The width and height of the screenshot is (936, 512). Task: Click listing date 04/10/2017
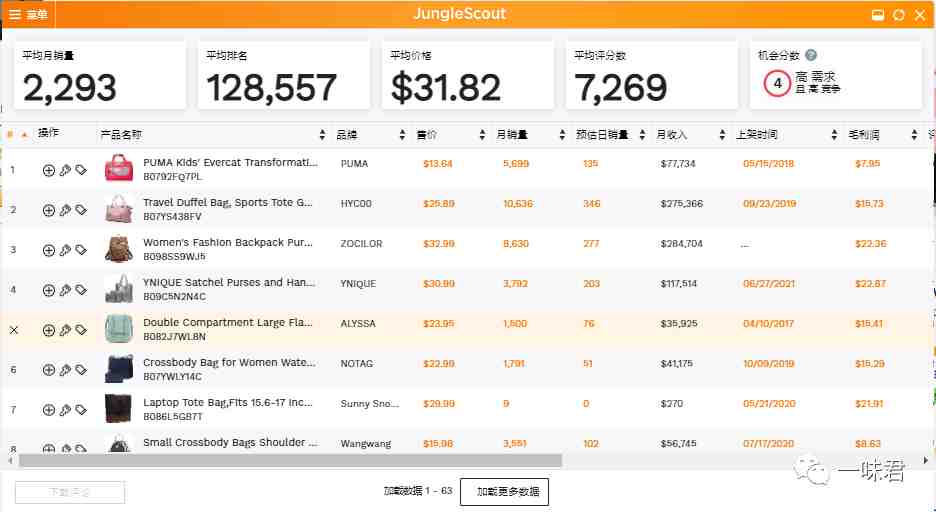coord(768,323)
